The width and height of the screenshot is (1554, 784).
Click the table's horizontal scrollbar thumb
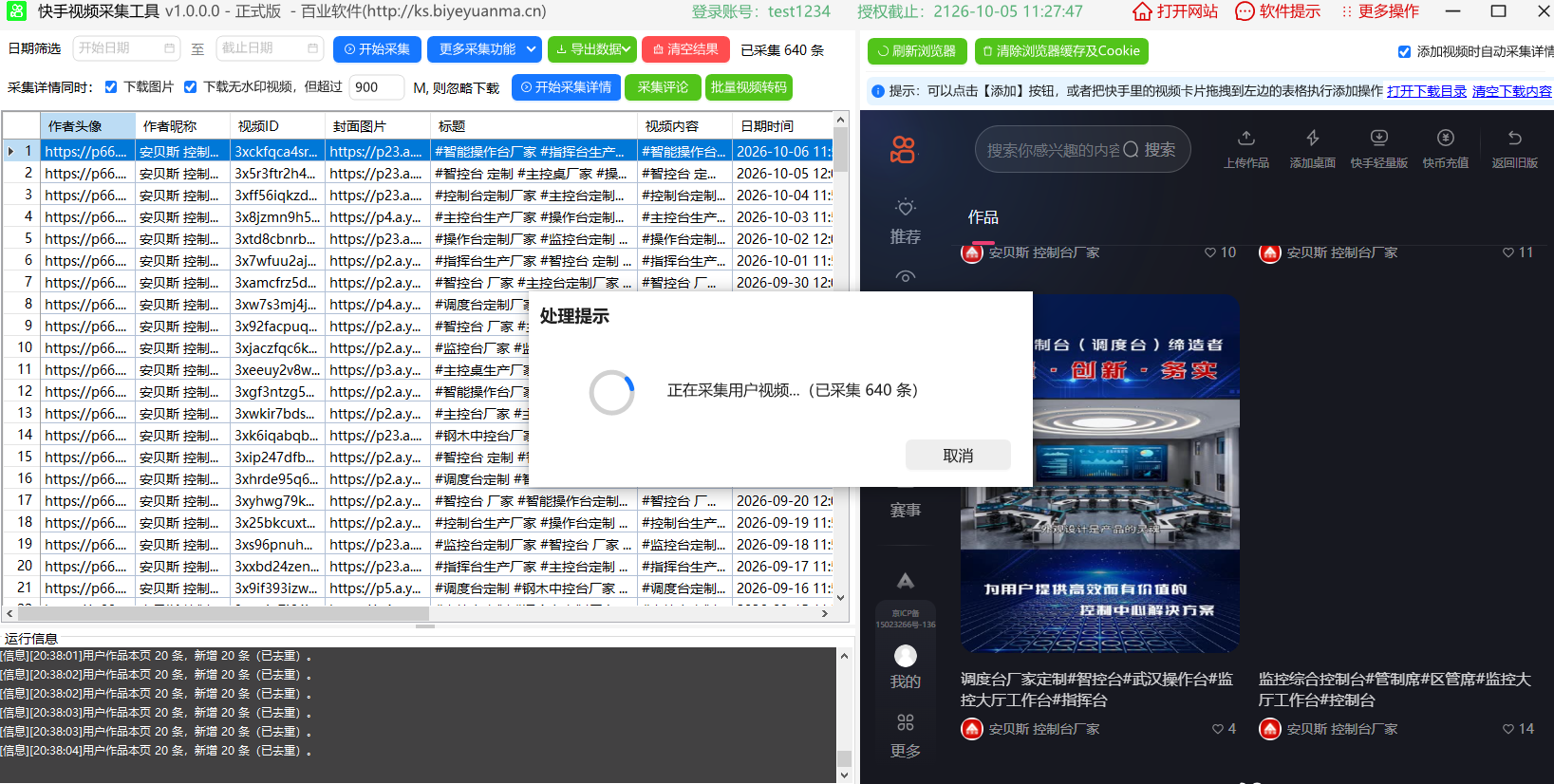(x=223, y=613)
